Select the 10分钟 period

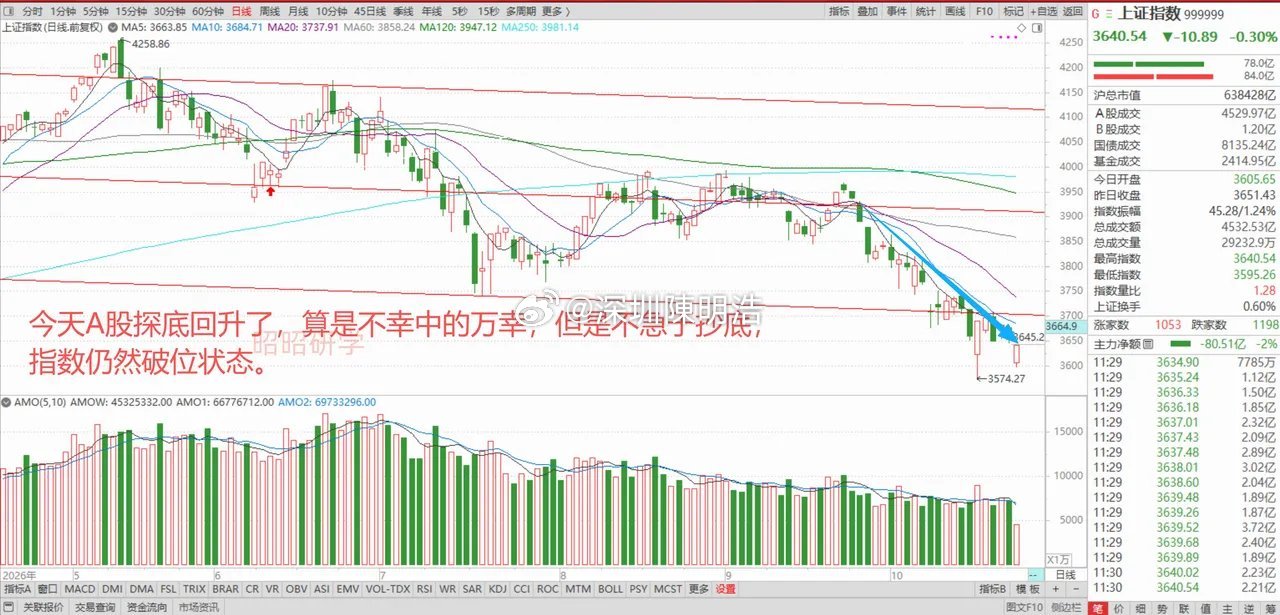point(331,11)
